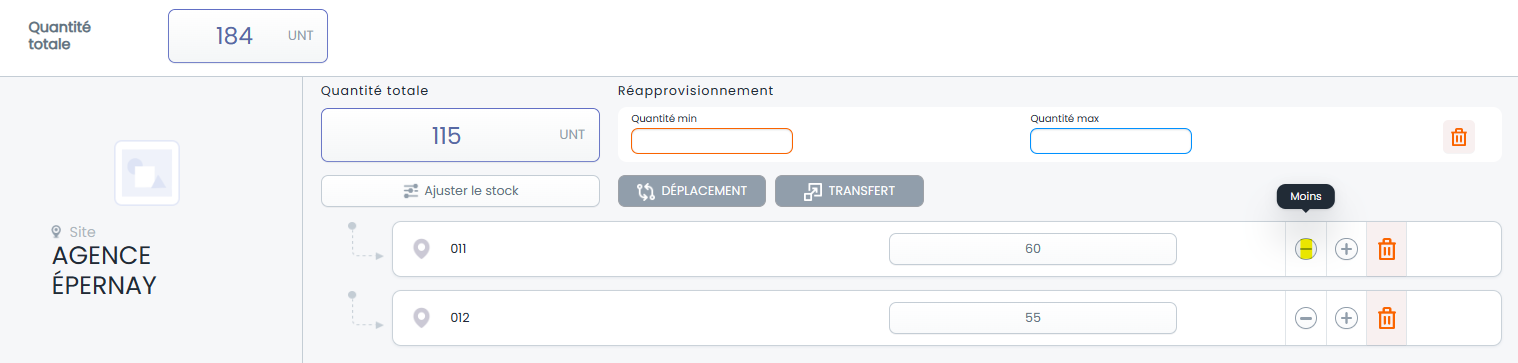Increase quantity for location 011
The height and width of the screenshot is (363, 1518).
pos(1347,249)
